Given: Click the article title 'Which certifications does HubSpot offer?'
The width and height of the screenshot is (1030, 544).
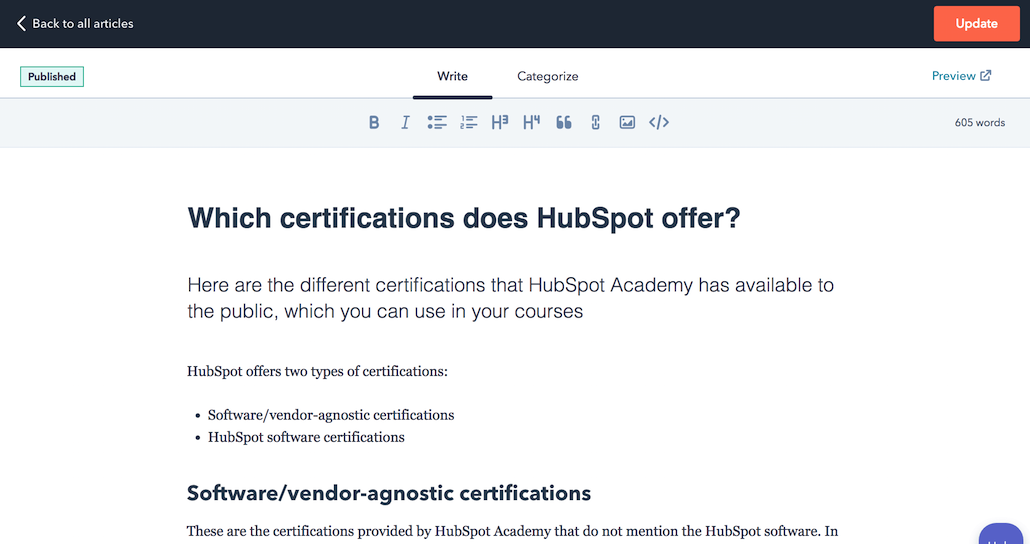Looking at the screenshot, I should 464,217.
